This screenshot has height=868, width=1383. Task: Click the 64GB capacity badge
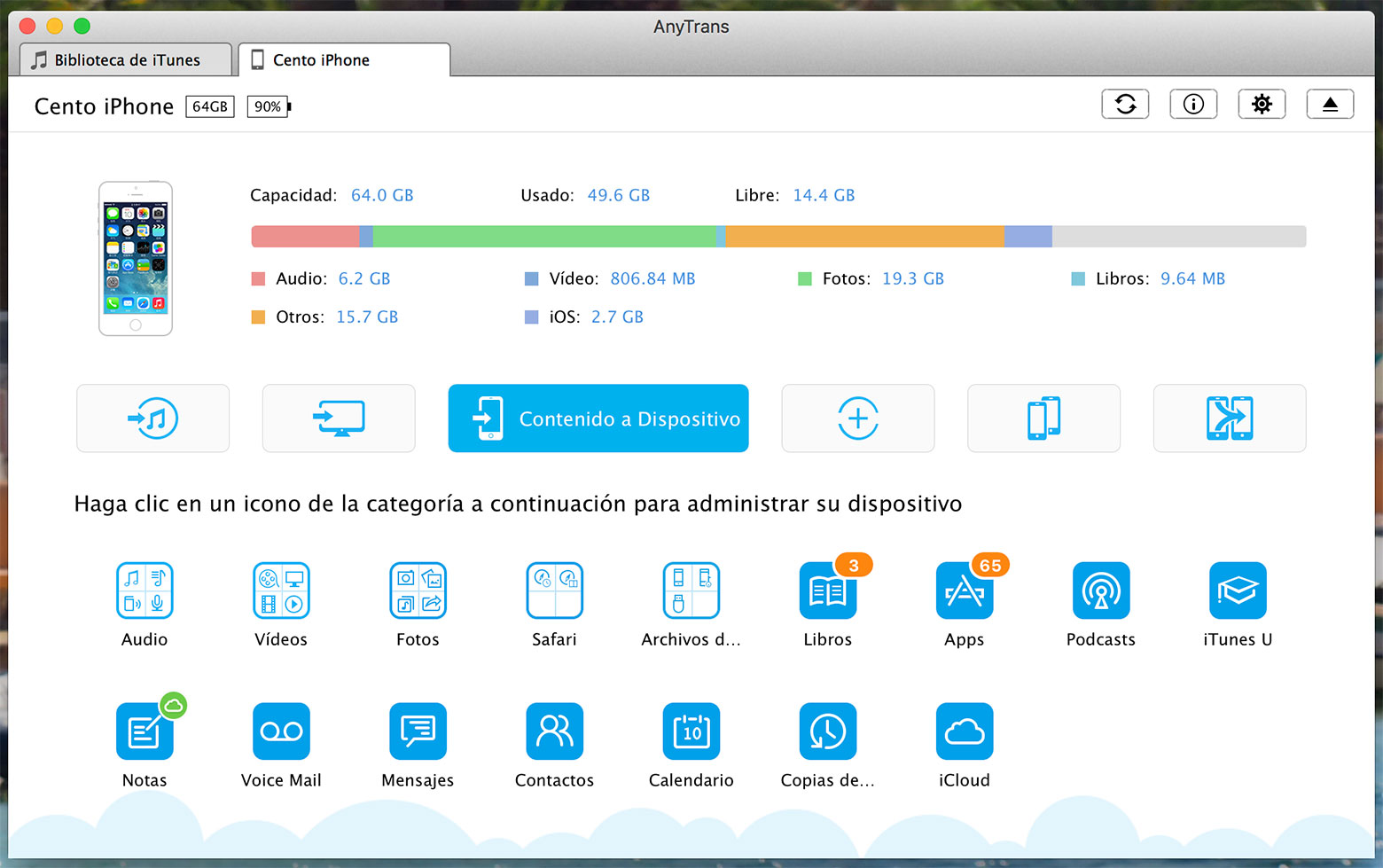(x=210, y=106)
